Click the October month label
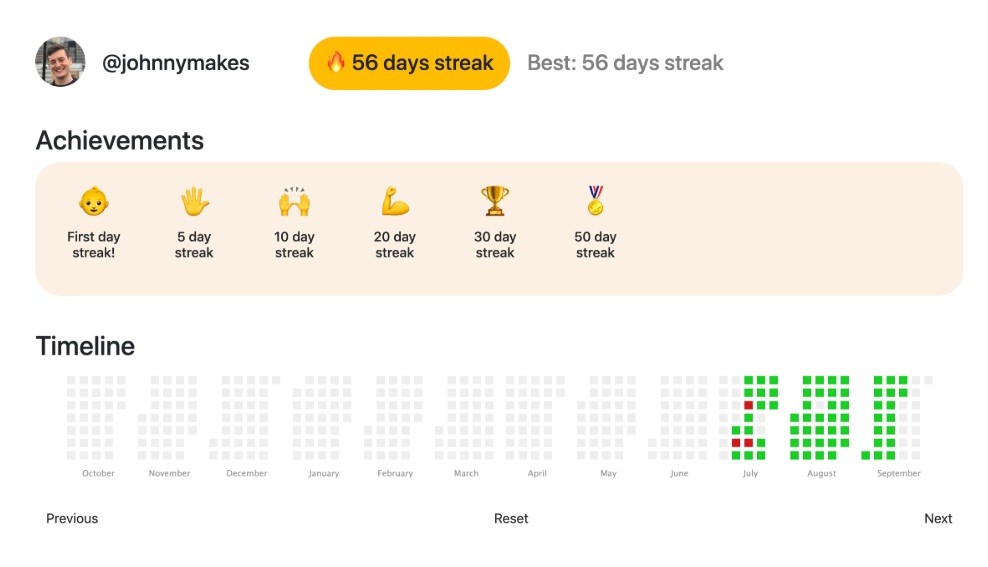Screen dimensions: 988x567 click(x=98, y=473)
